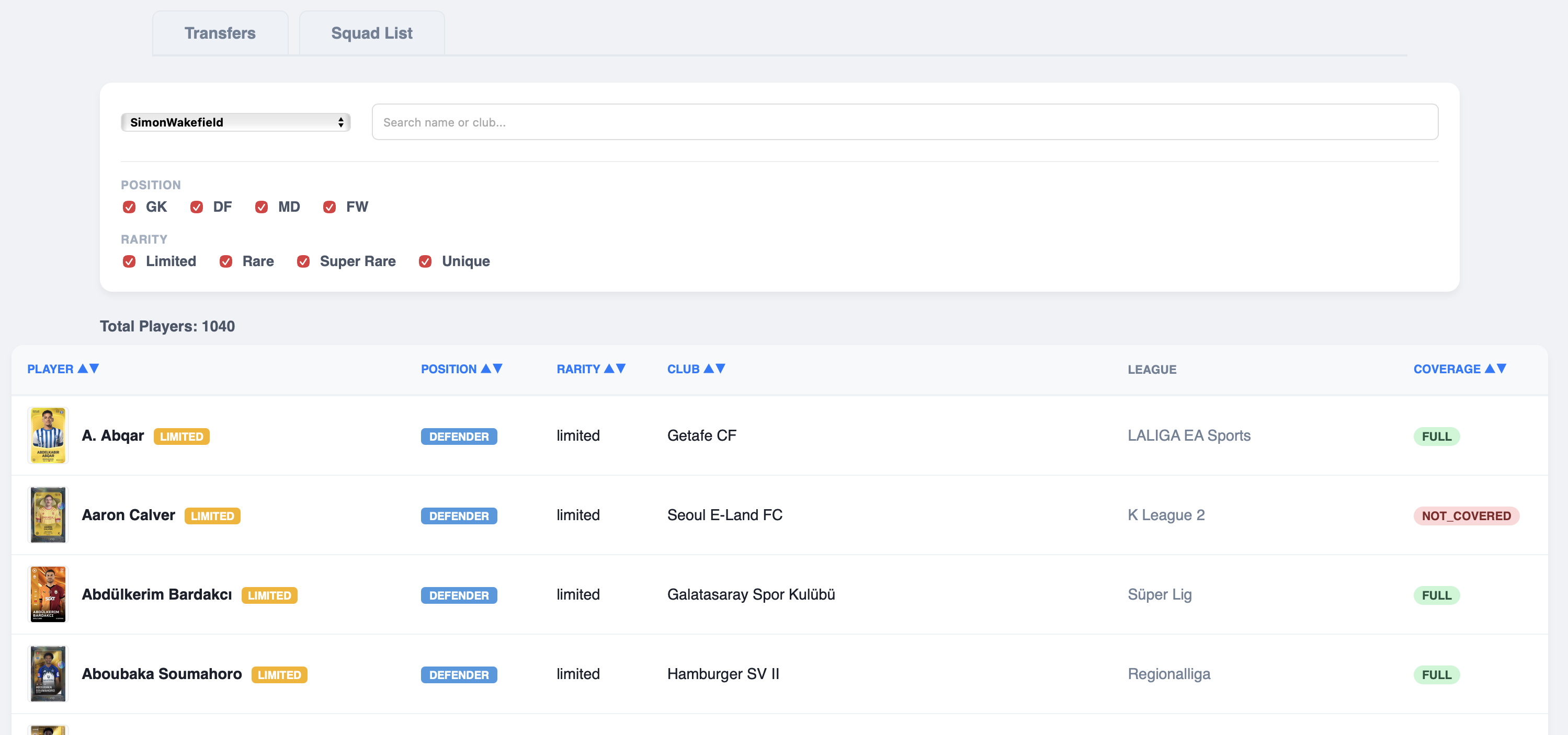Click the Süper Lig league cell
This screenshot has width=1568, height=735.
point(1160,594)
